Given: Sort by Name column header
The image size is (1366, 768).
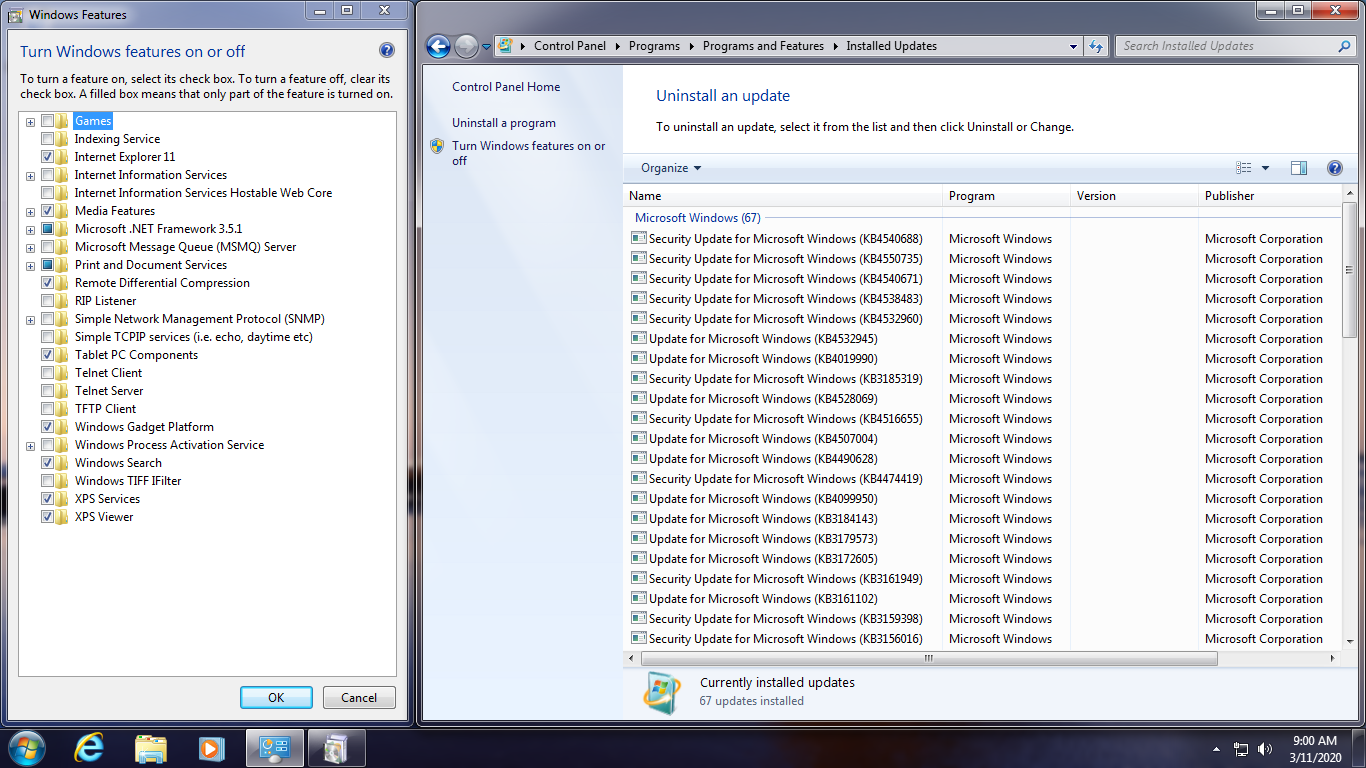Looking at the screenshot, I should [783, 196].
